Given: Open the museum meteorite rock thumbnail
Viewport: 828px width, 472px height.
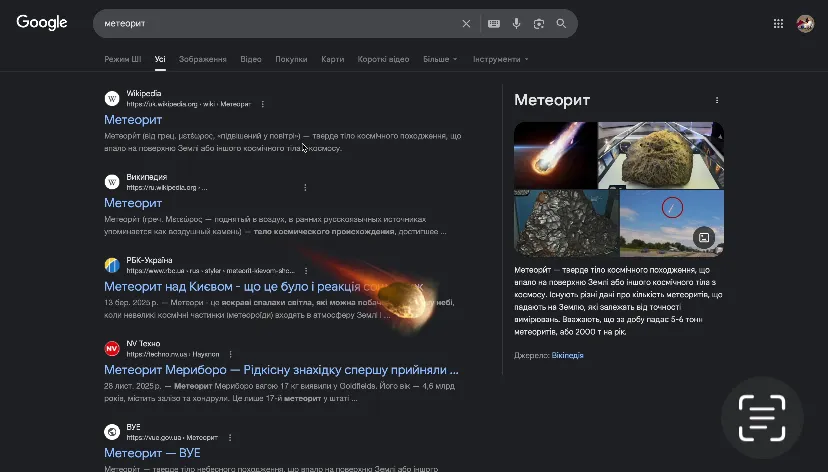Looking at the screenshot, I should (661, 155).
